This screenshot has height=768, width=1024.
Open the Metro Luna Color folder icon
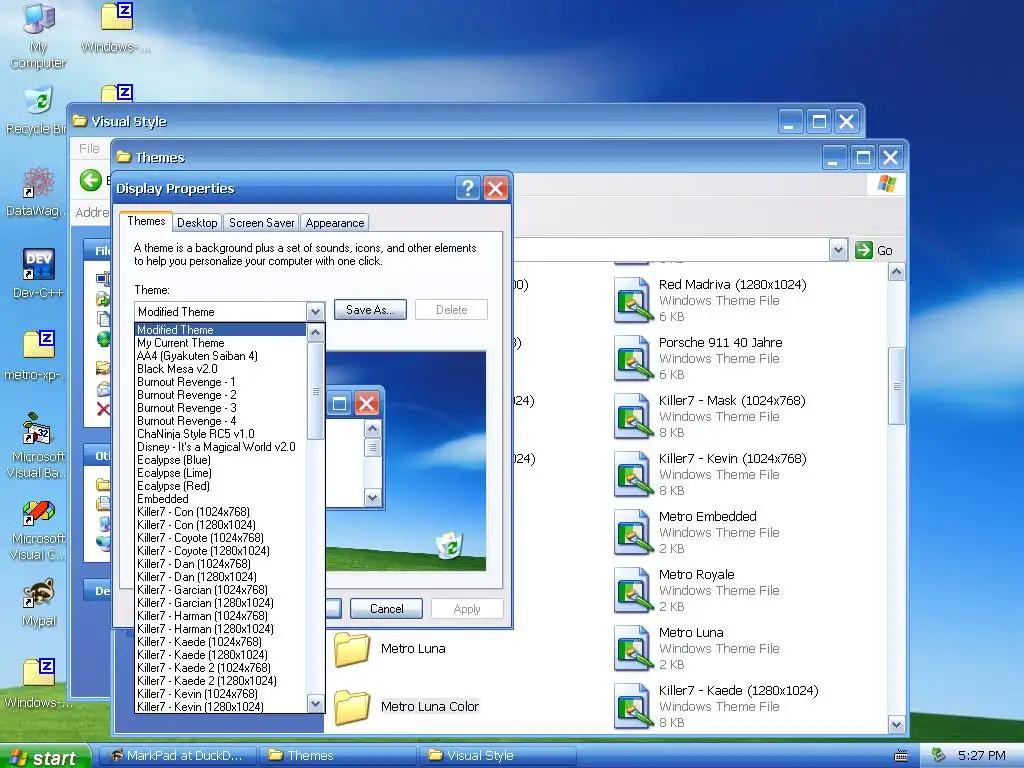click(352, 707)
